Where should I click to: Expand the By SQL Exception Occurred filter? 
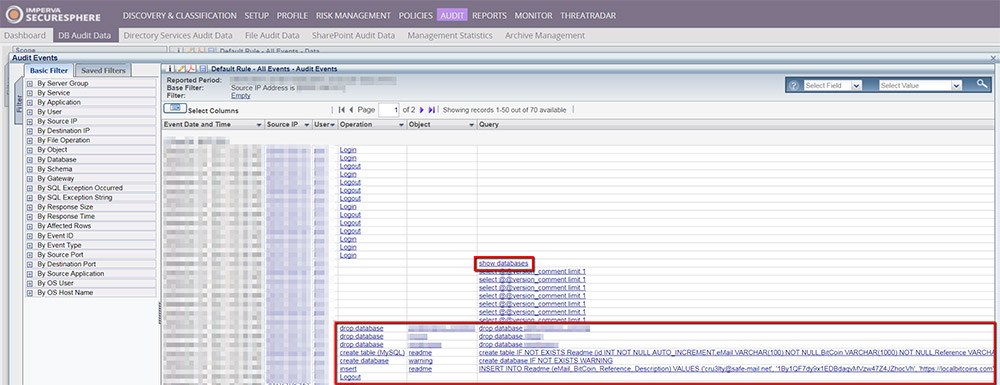(30, 188)
